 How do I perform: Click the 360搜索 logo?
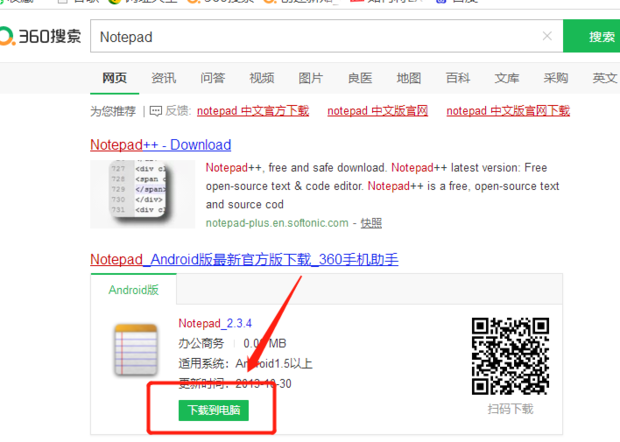[x=40, y=36]
